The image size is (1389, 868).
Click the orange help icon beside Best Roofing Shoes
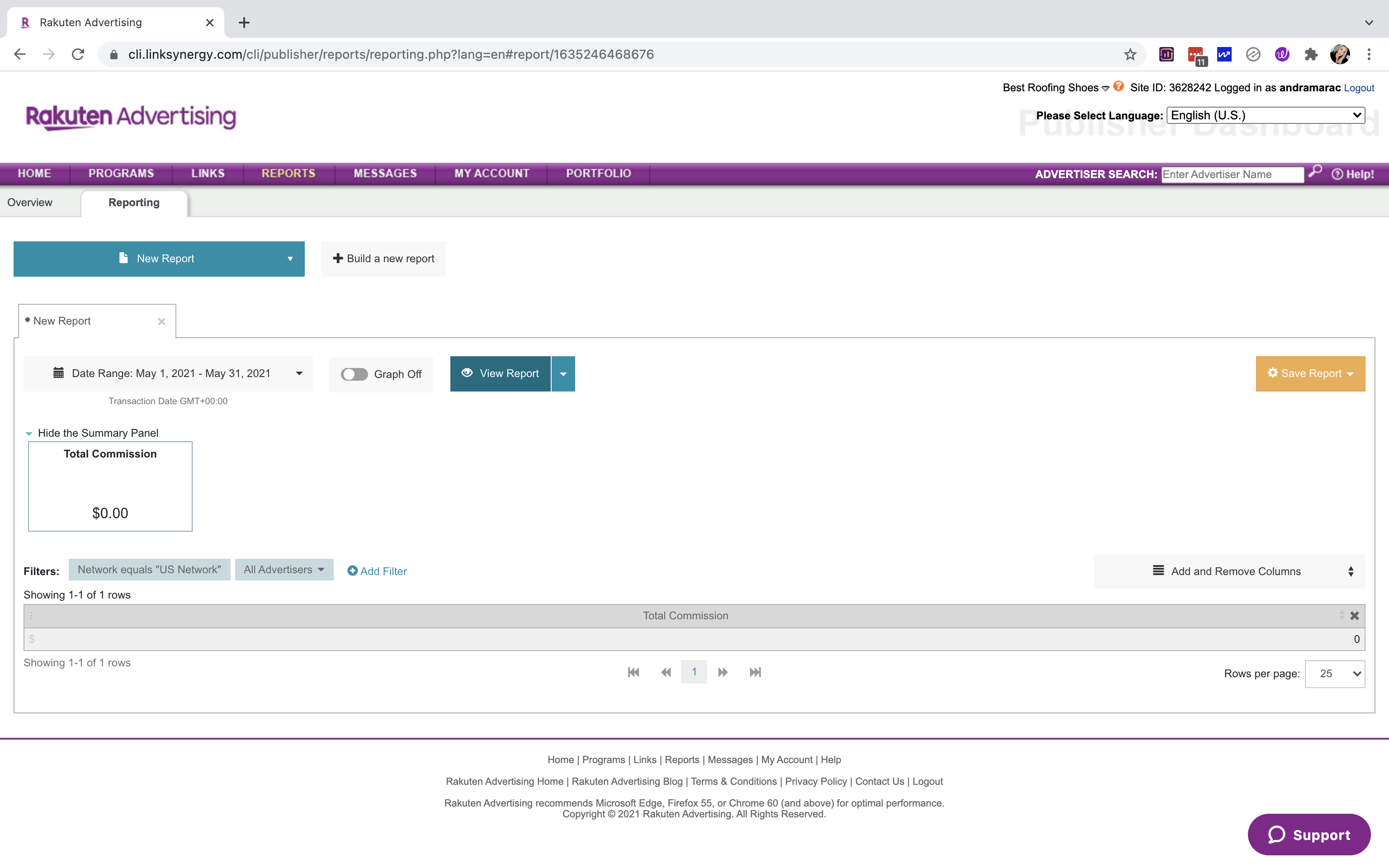tap(1119, 87)
